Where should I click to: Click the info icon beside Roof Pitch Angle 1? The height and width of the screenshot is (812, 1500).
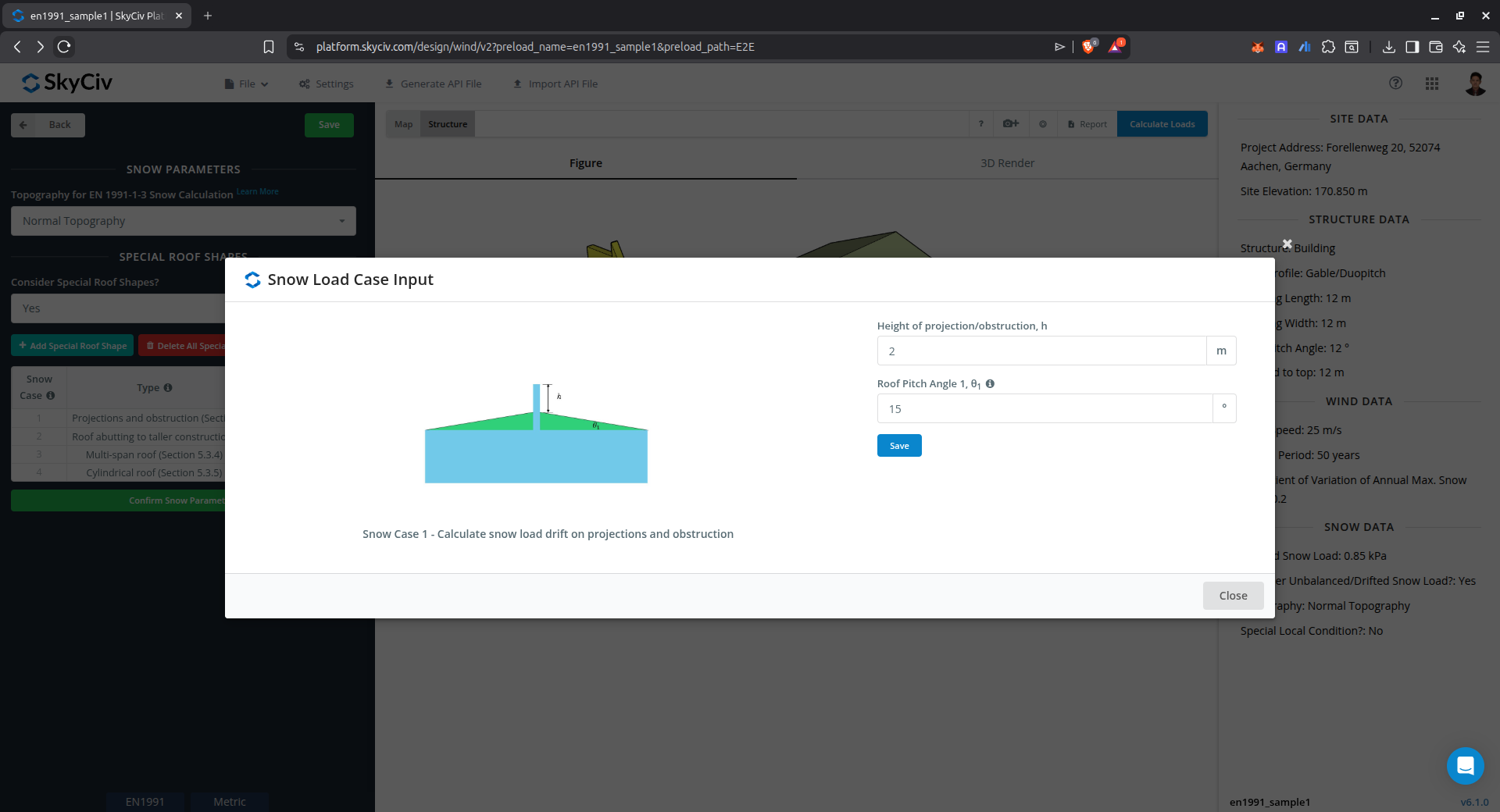990,383
